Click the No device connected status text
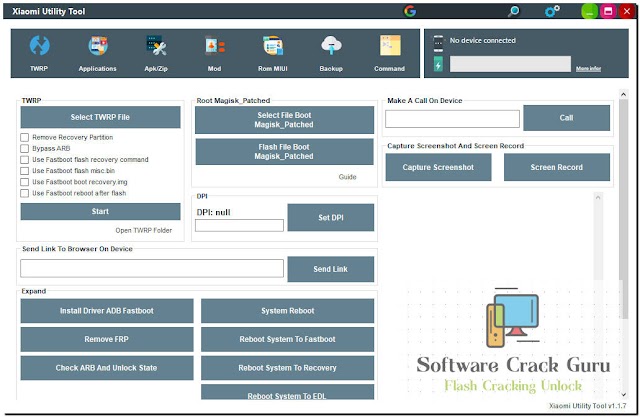Viewport: 640px width, 417px height. (x=482, y=40)
